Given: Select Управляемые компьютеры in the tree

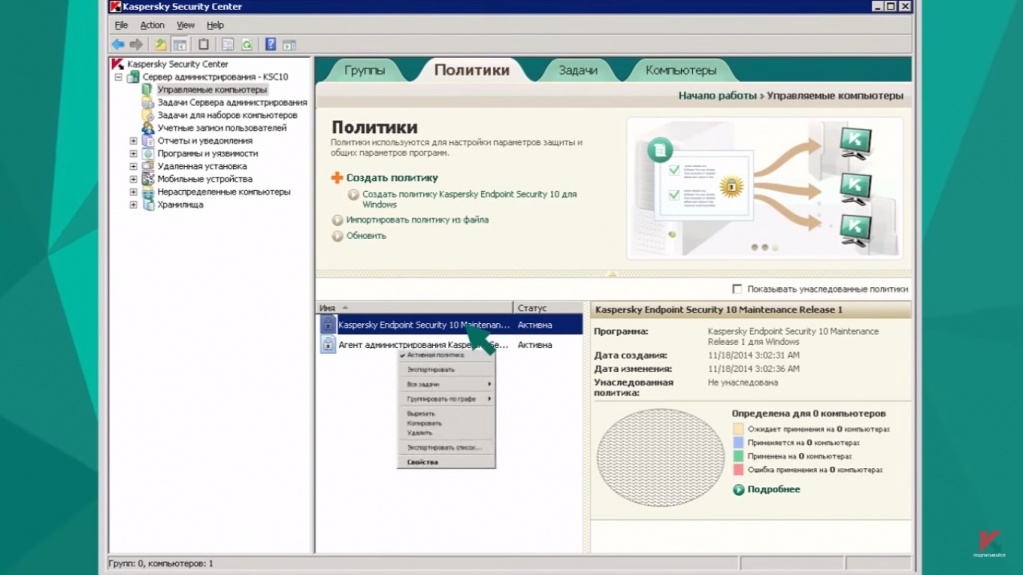Looking at the screenshot, I should (212, 89).
